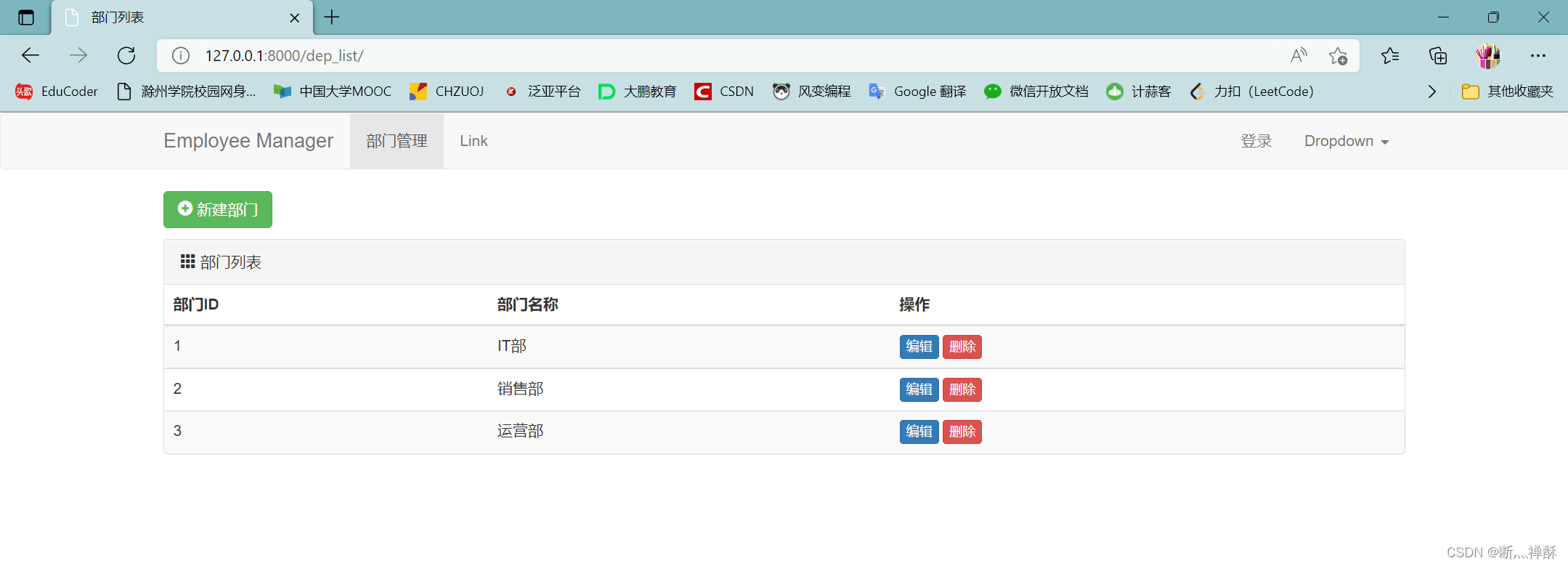The width and height of the screenshot is (1568, 566).
Task: Click the 部门列表 browser tab
Action: [x=182, y=17]
